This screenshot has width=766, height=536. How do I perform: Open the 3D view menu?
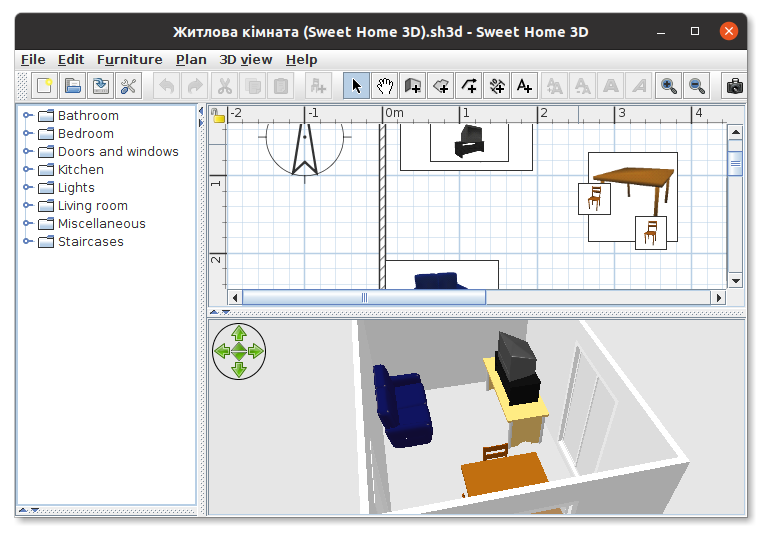(246, 60)
